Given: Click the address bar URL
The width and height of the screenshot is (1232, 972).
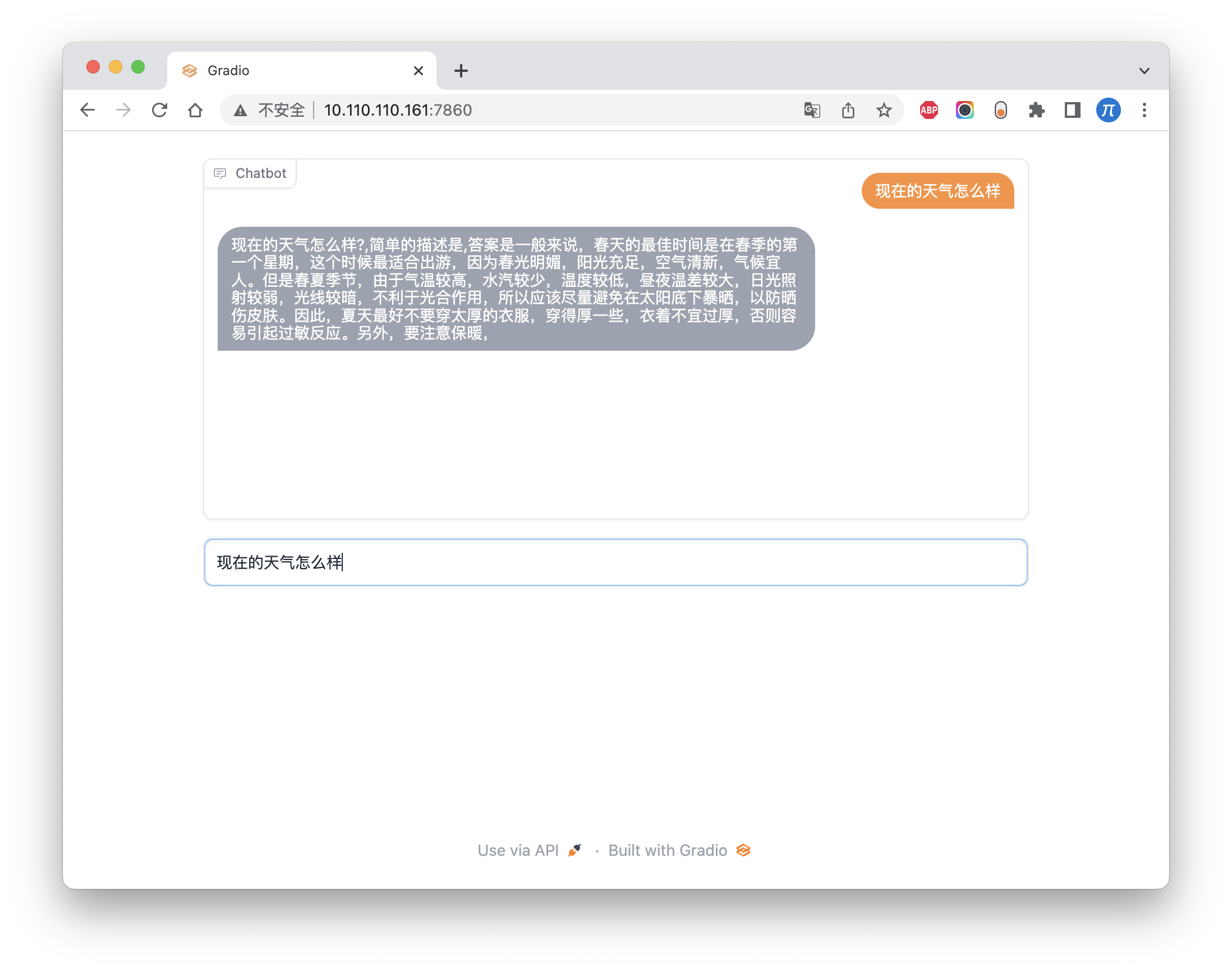Looking at the screenshot, I should tap(398, 110).
